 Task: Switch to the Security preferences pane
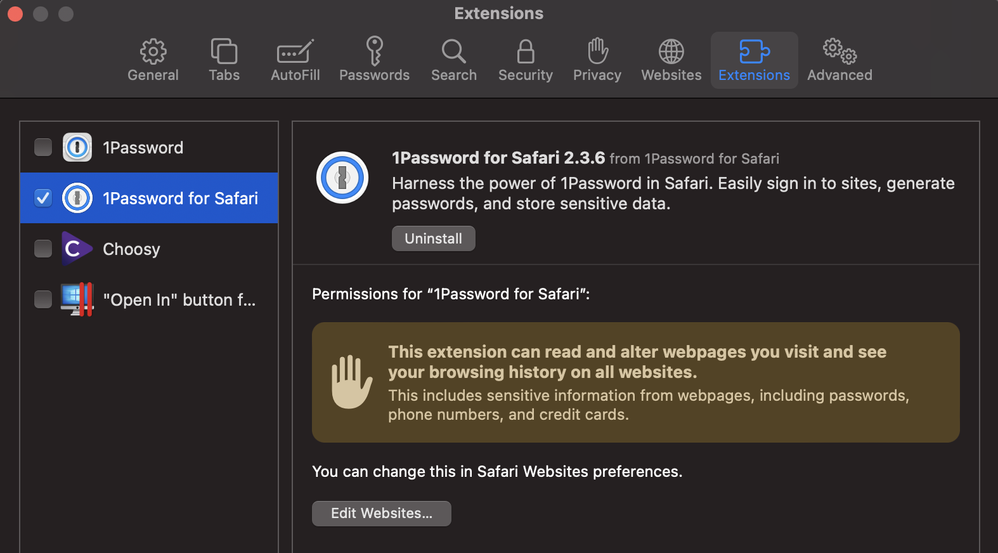click(525, 60)
